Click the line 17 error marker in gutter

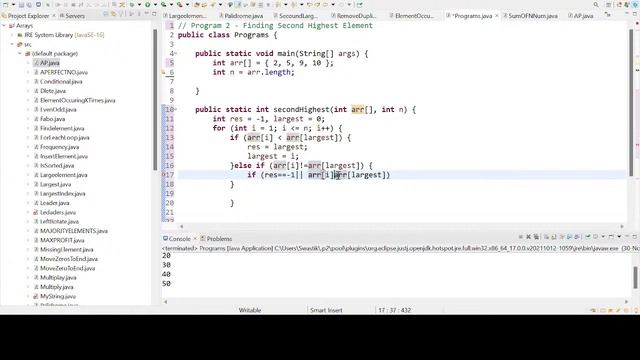coord(164,175)
